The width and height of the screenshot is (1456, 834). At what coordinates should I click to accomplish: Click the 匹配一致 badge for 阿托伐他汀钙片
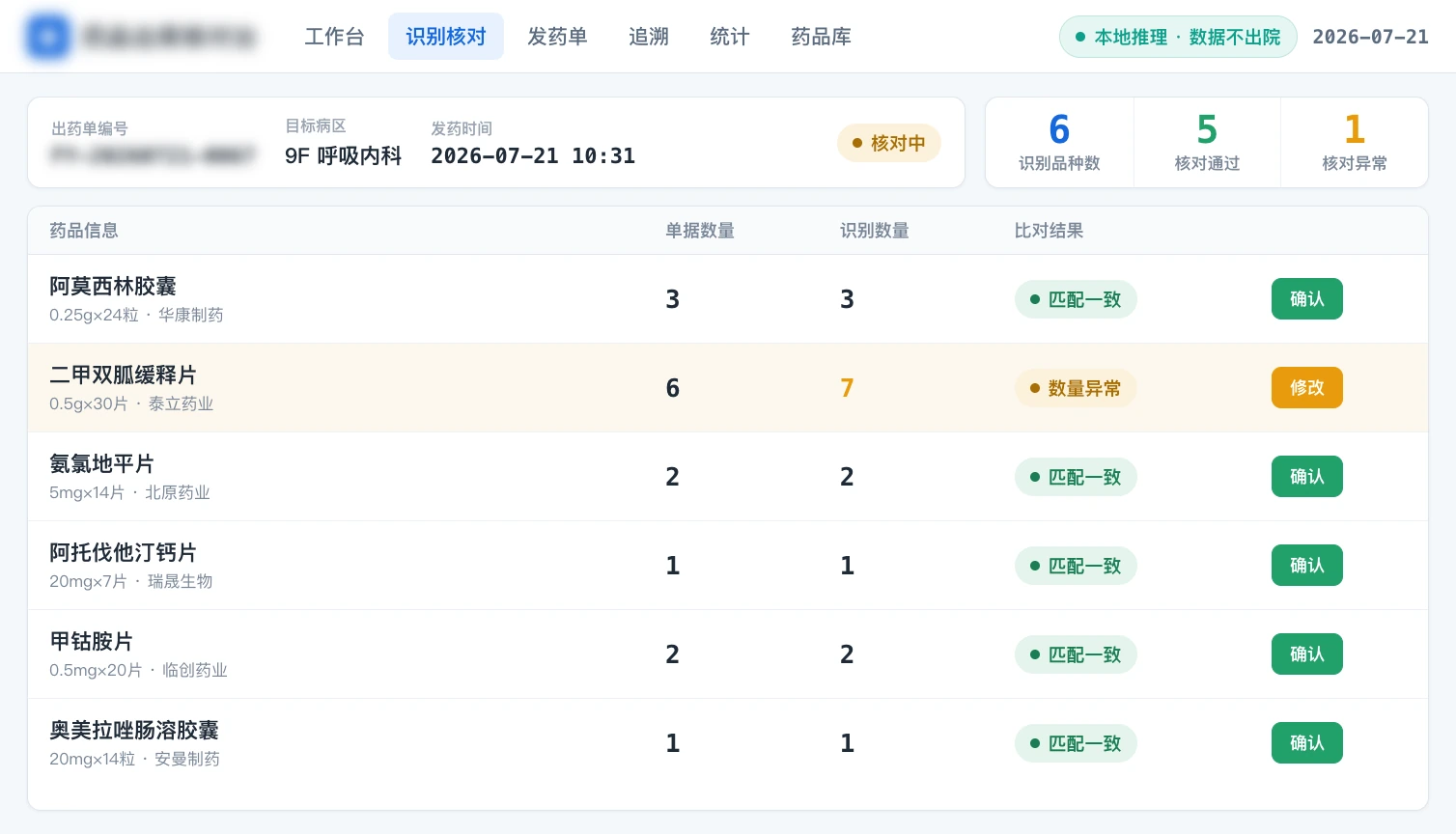[x=1076, y=566]
